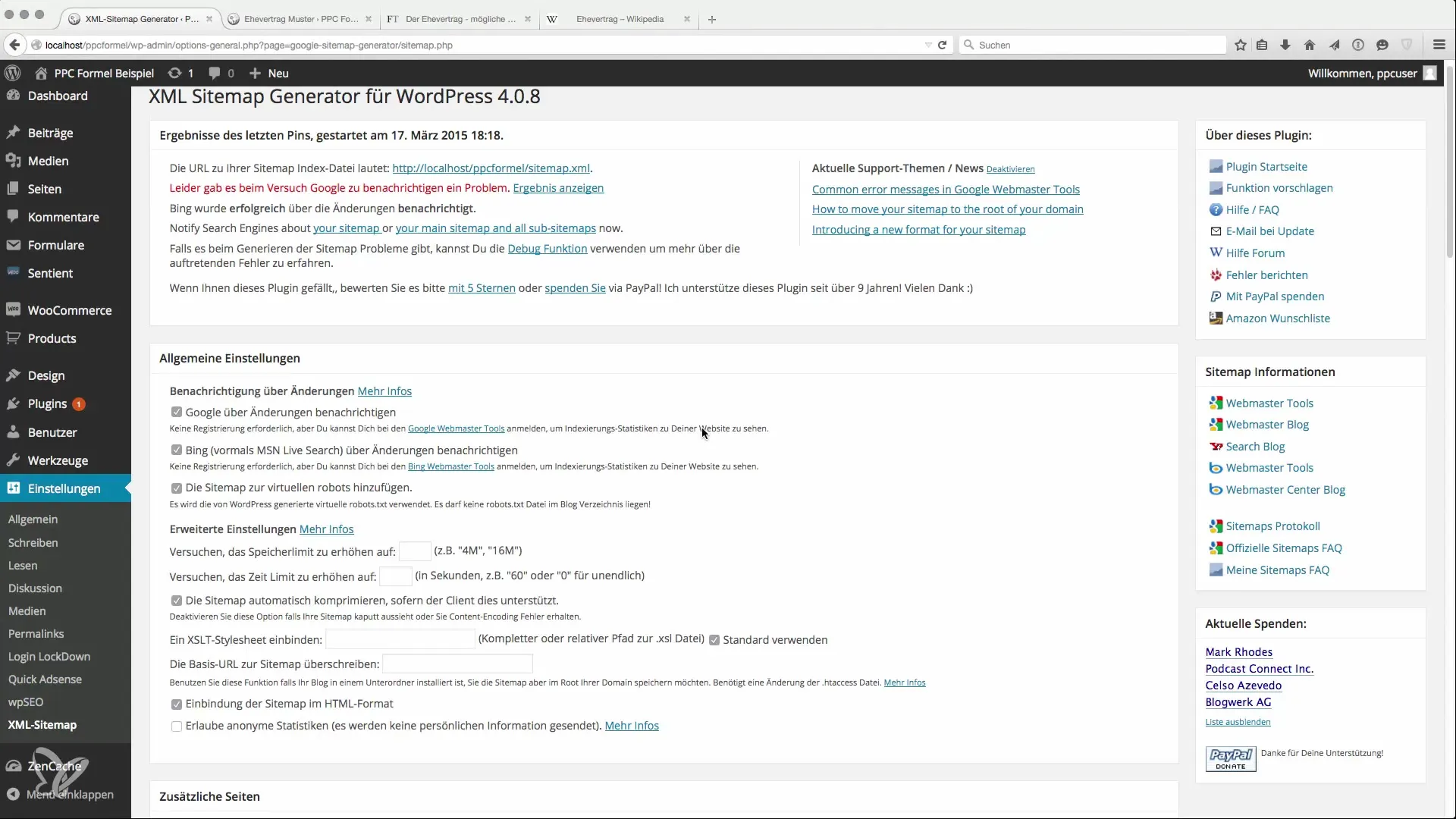Screen dimensions: 1456x819
Task: Open the Debug Funktion link
Action: pyautogui.click(x=547, y=249)
